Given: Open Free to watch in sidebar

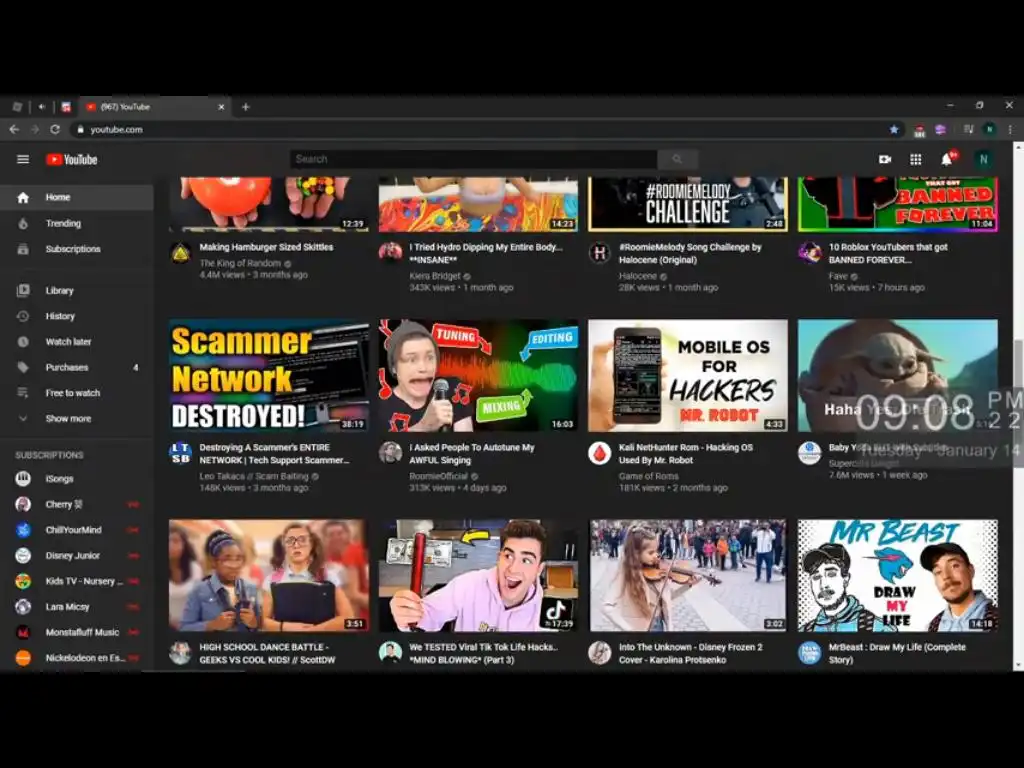Looking at the screenshot, I should (x=76, y=392).
